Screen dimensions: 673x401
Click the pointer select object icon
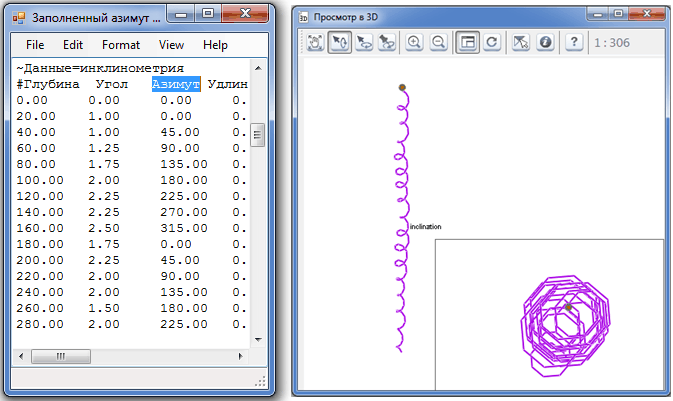tap(520, 42)
